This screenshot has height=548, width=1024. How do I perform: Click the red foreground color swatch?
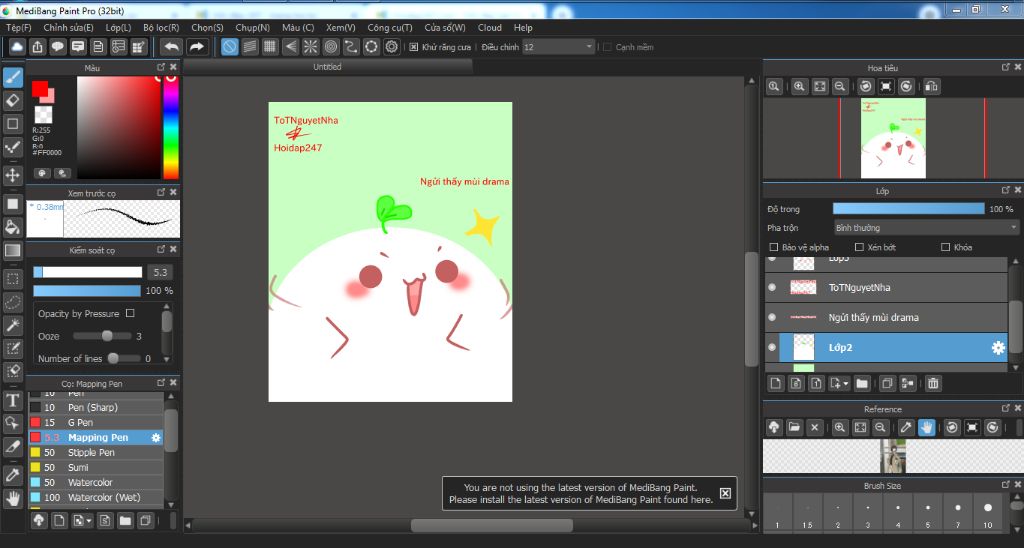40,88
